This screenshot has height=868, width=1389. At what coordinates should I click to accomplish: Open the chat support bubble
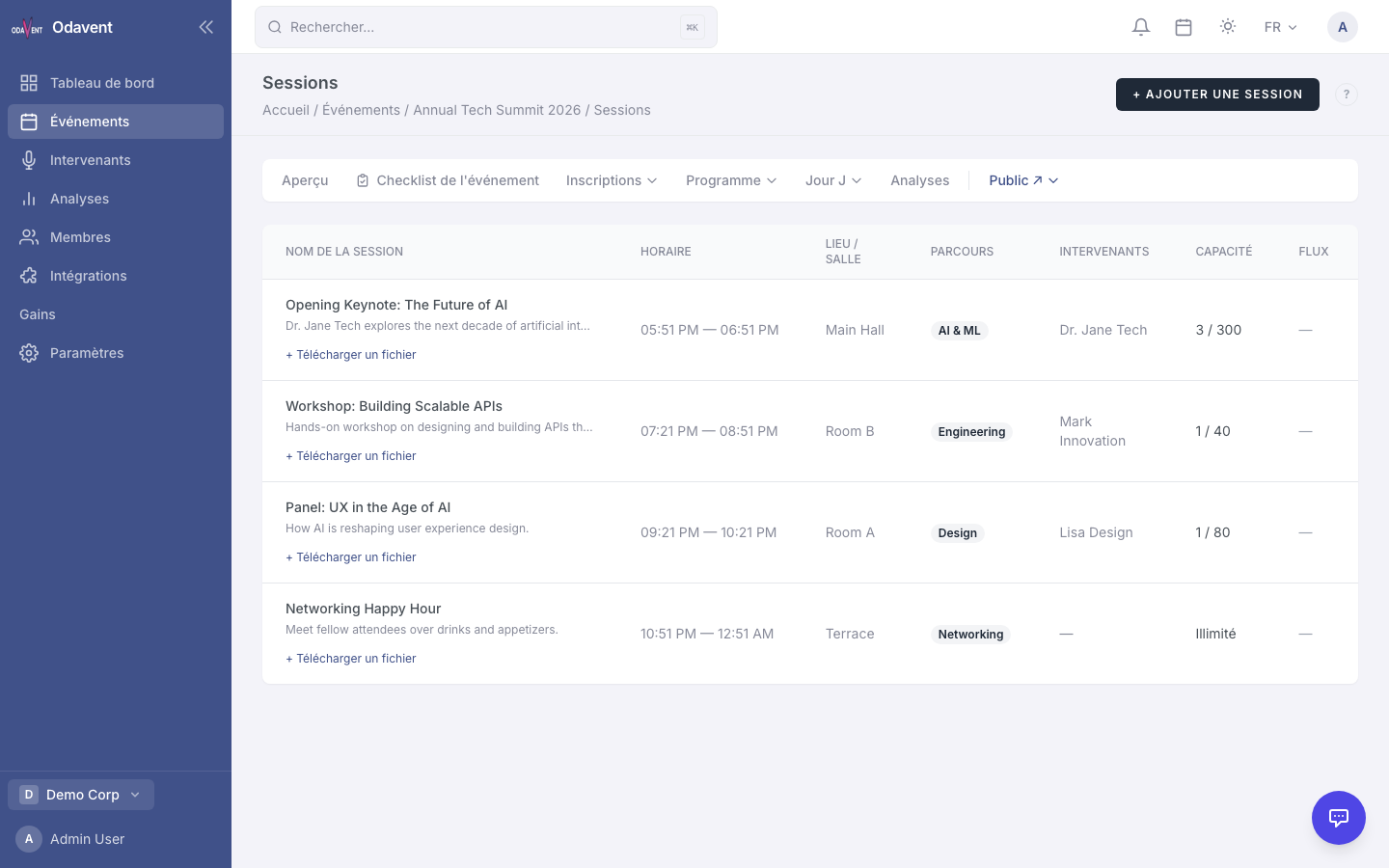(x=1339, y=818)
